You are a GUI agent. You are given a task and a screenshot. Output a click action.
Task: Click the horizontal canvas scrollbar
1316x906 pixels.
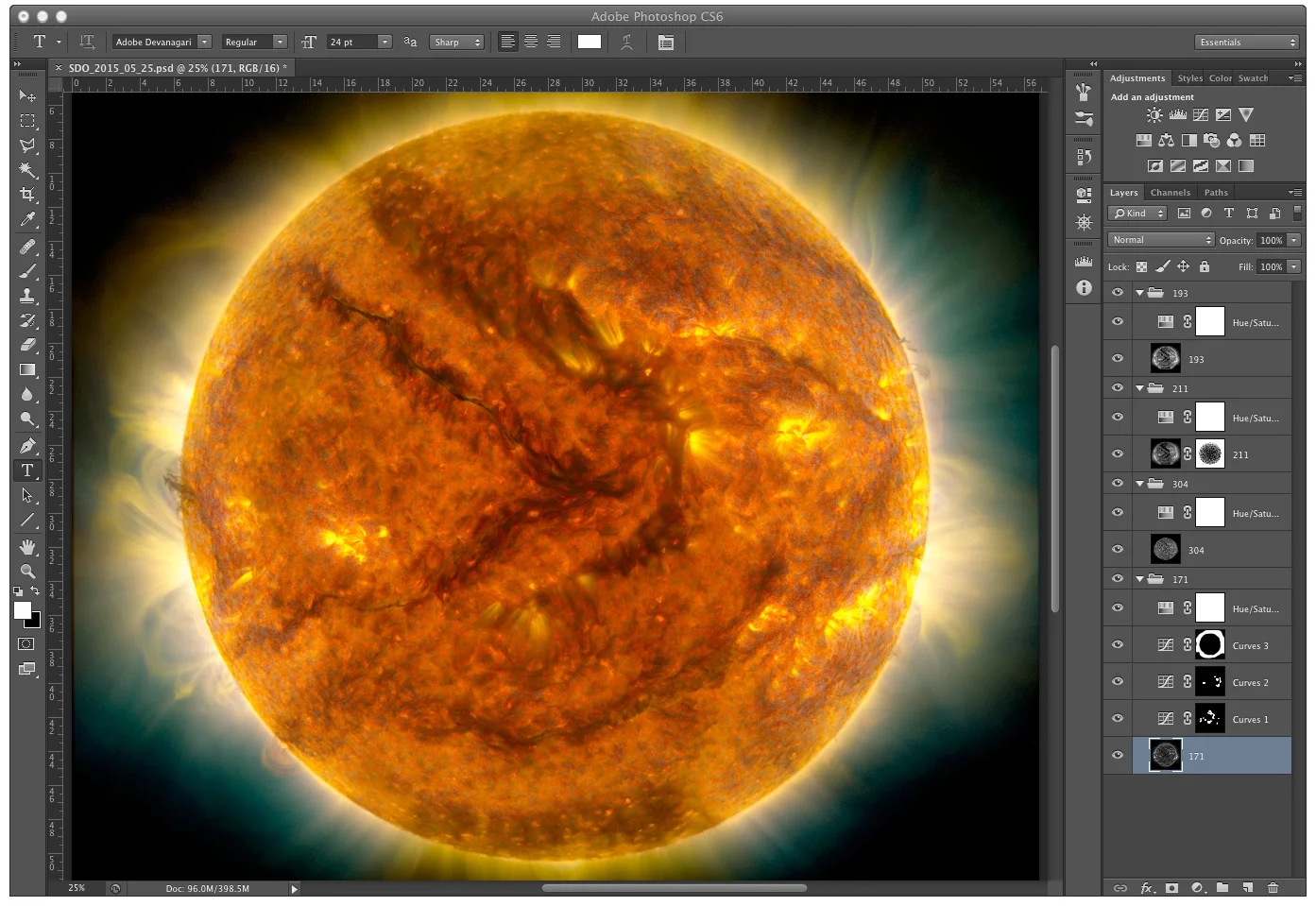(x=675, y=888)
